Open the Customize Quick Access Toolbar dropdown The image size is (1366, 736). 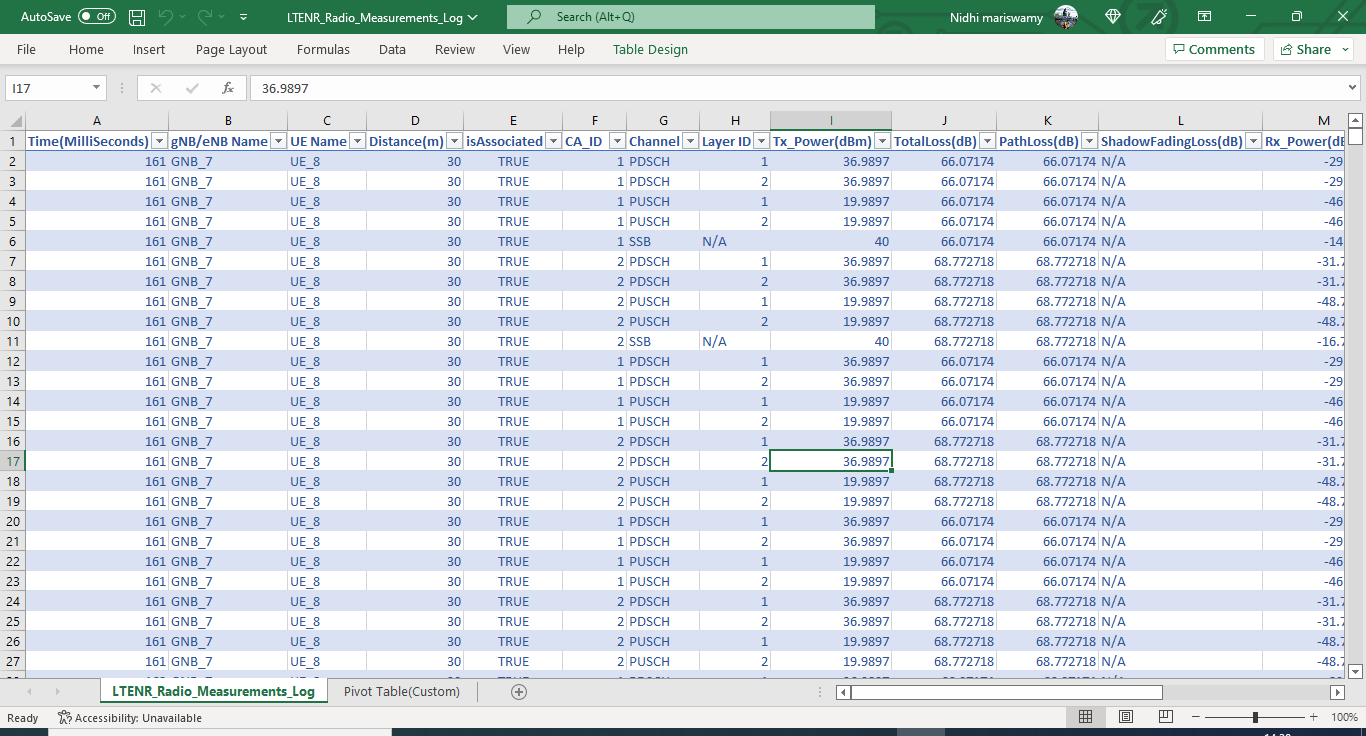(x=244, y=17)
